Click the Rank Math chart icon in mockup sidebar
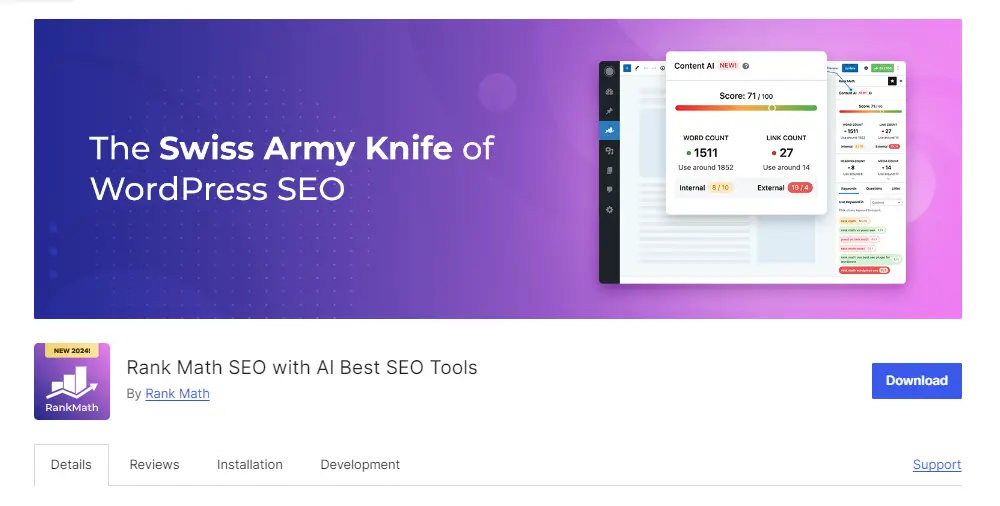 click(x=610, y=131)
